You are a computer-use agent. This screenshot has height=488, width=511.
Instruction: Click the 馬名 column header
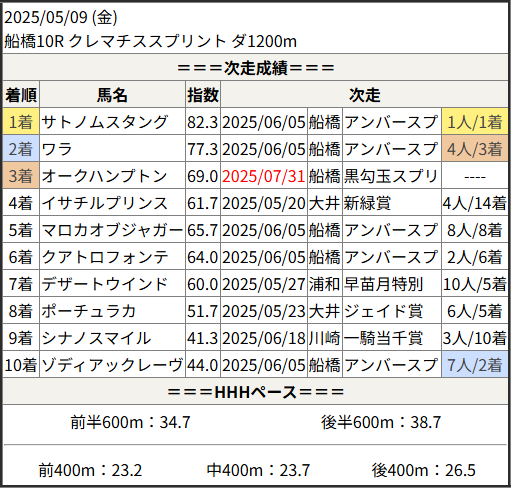click(x=112, y=95)
